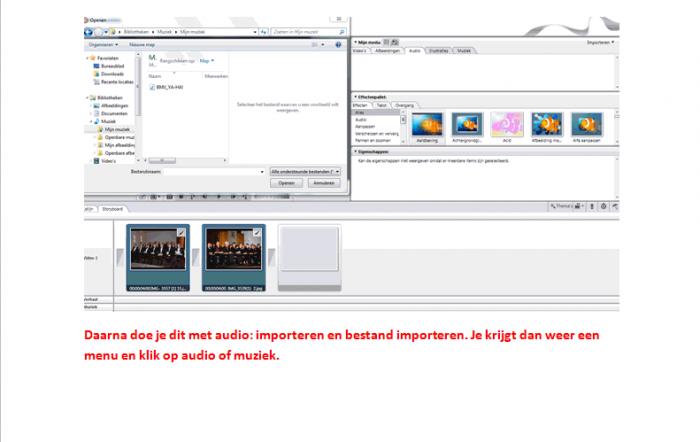Select the first choir clip in the storyboard
Image resolution: width=700 pixels, height=442 pixels.
pos(158,258)
